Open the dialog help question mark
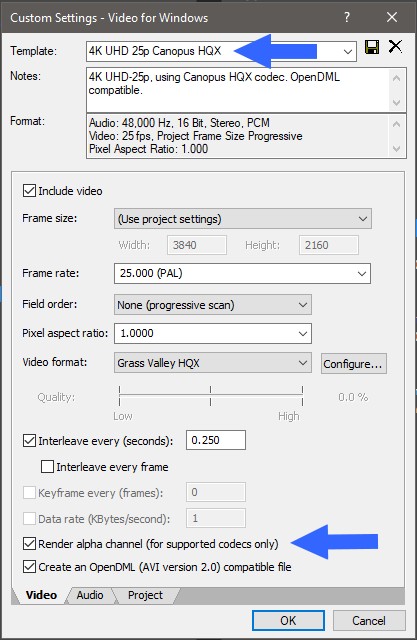The height and width of the screenshot is (640, 417). 347,17
